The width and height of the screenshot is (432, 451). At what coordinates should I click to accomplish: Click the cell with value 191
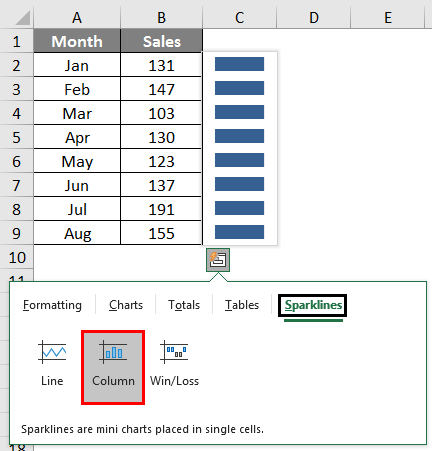[x=161, y=209]
